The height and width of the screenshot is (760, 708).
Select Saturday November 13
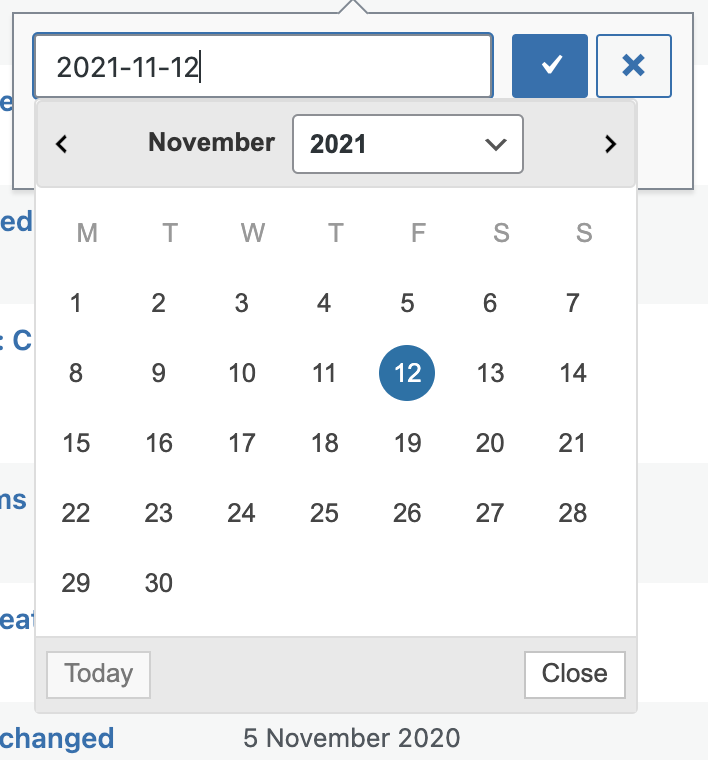pyautogui.click(x=490, y=373)
